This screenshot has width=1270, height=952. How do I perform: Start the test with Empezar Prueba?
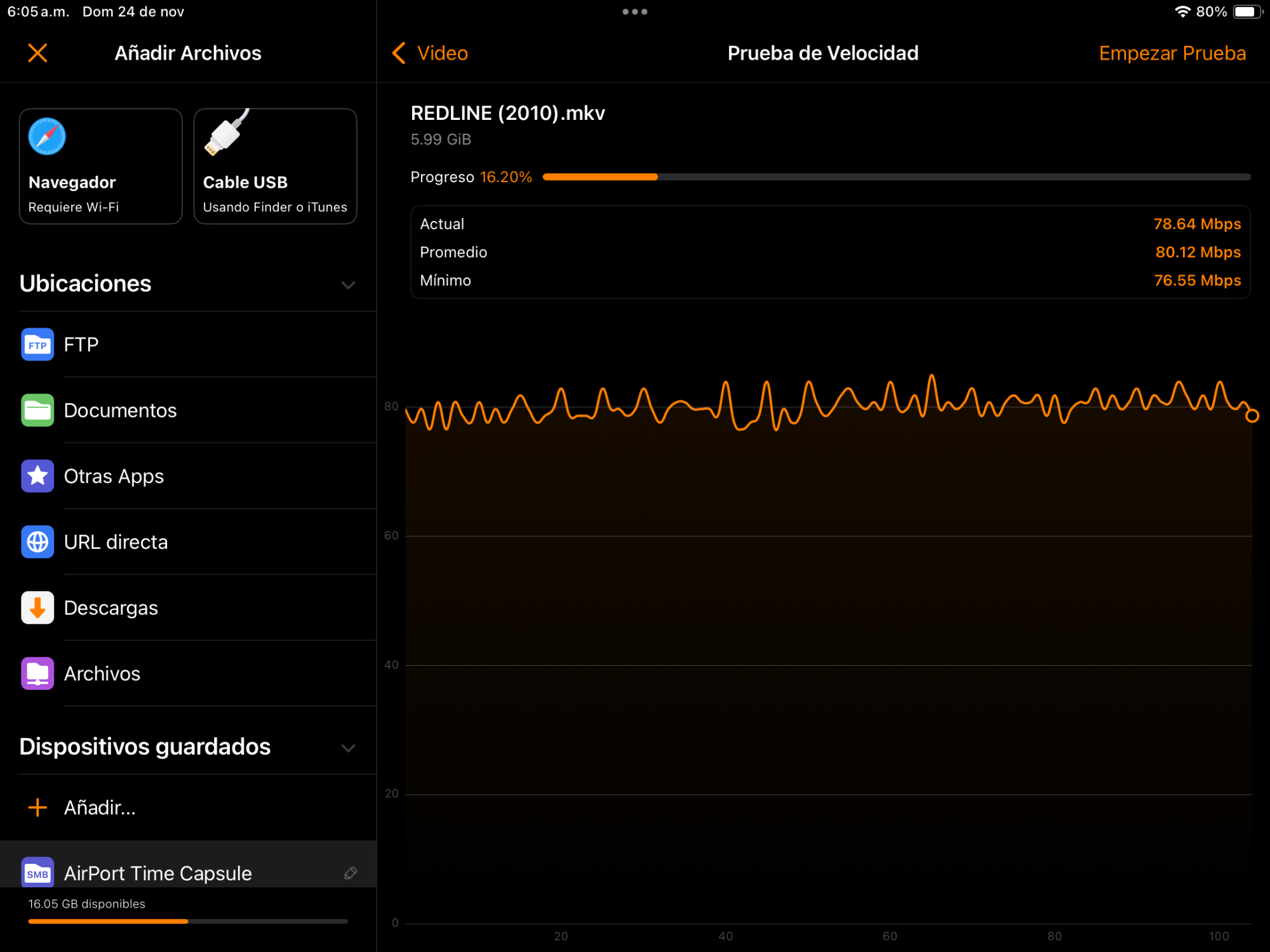(x=1172, y=53)
